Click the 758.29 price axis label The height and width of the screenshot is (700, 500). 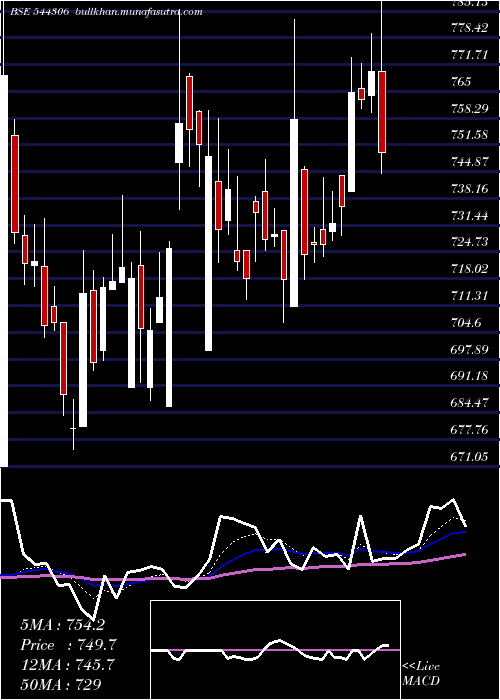469,108
